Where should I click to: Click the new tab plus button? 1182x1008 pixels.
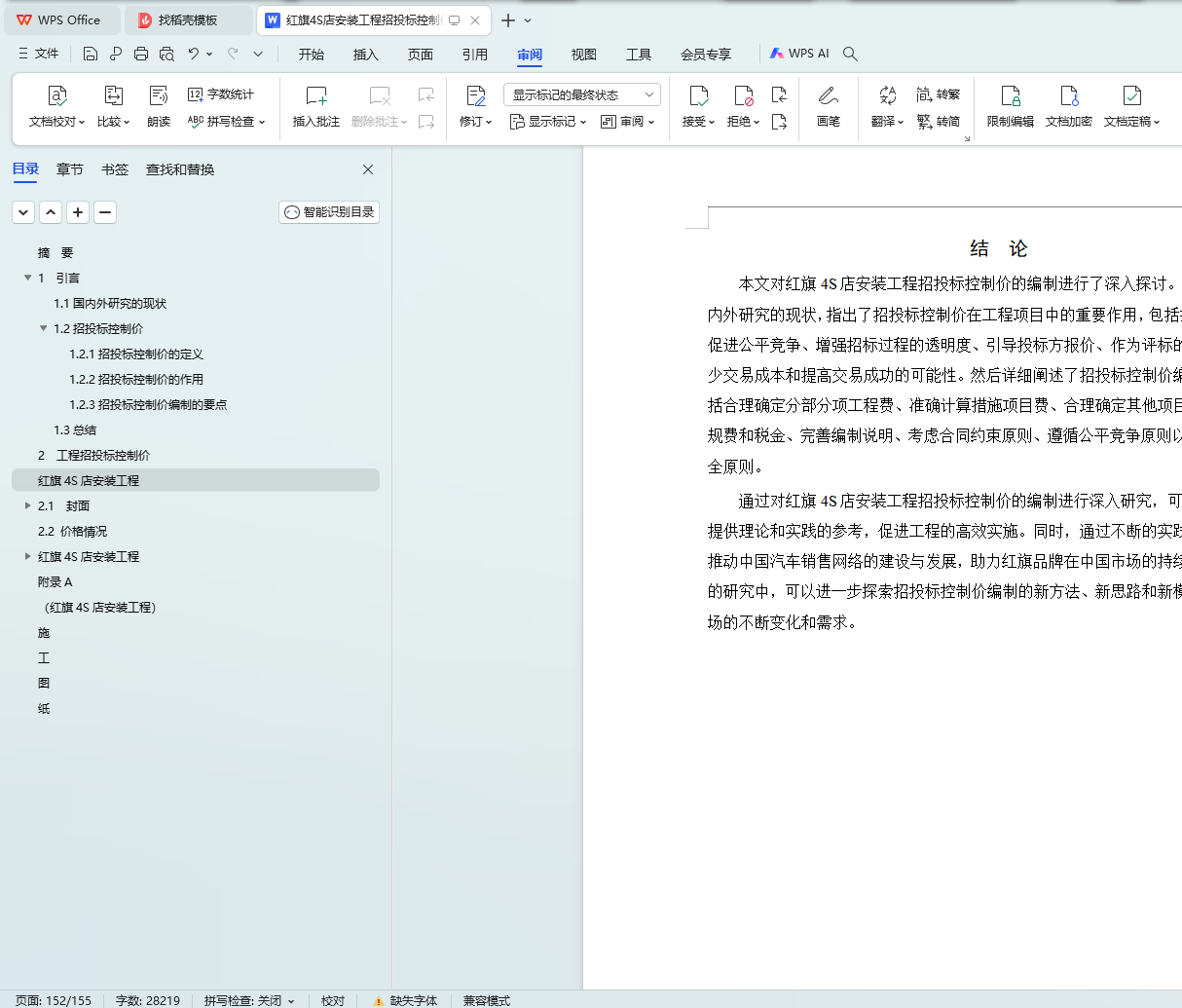coord(508,19)
